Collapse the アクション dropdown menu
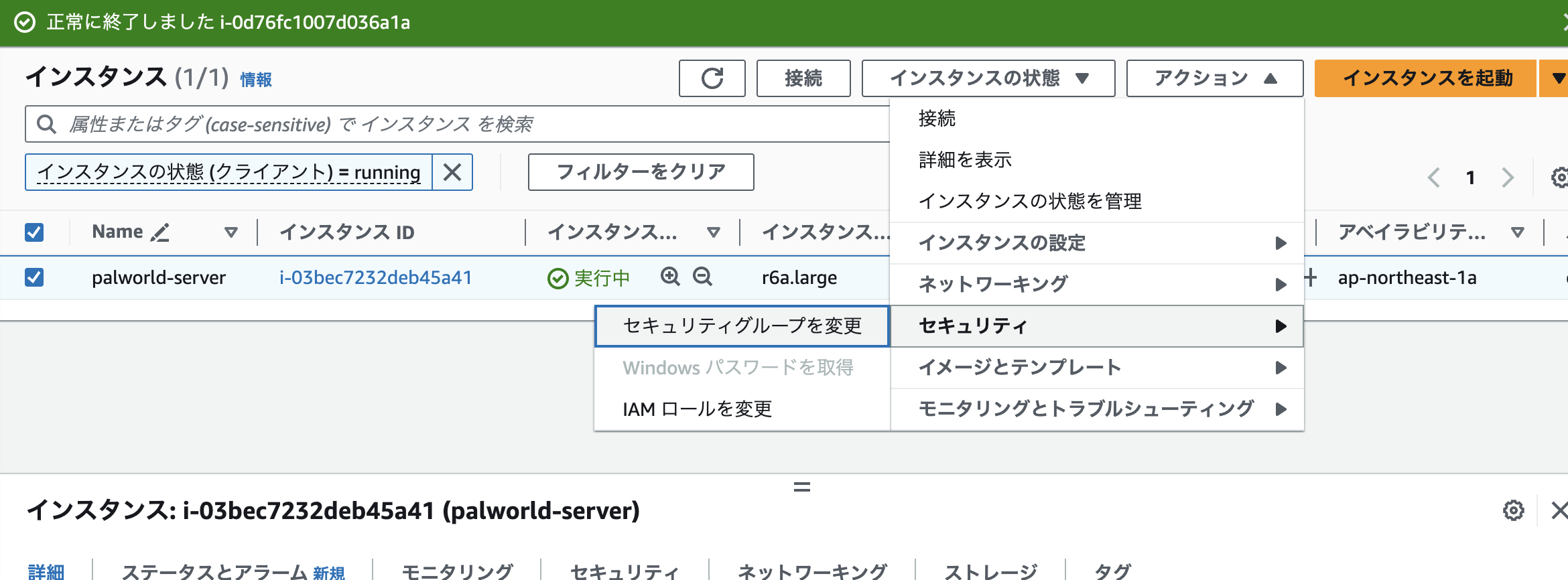 [x=1214, y=78]
